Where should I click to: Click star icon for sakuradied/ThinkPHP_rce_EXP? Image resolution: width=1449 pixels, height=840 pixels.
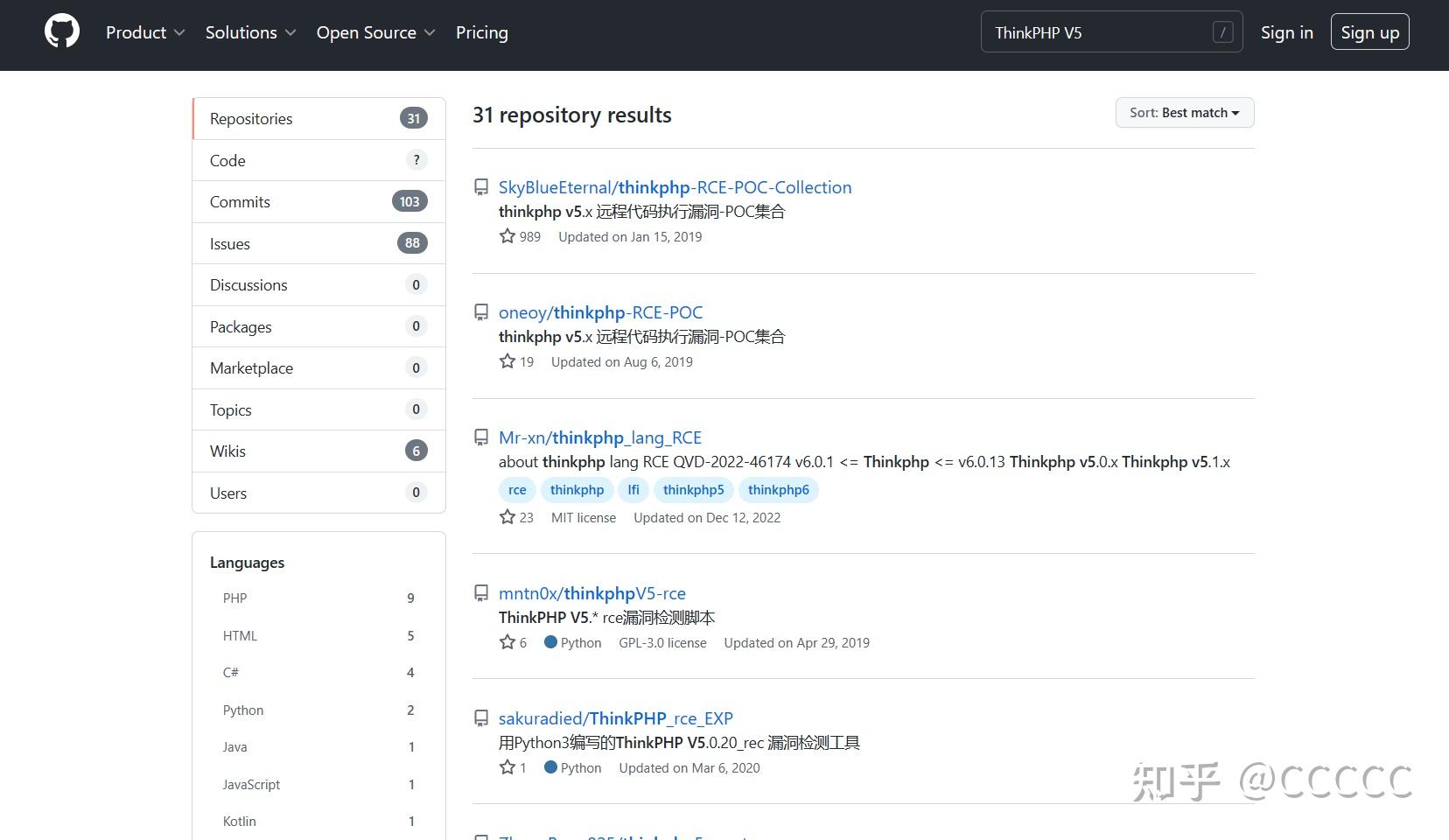507,767
